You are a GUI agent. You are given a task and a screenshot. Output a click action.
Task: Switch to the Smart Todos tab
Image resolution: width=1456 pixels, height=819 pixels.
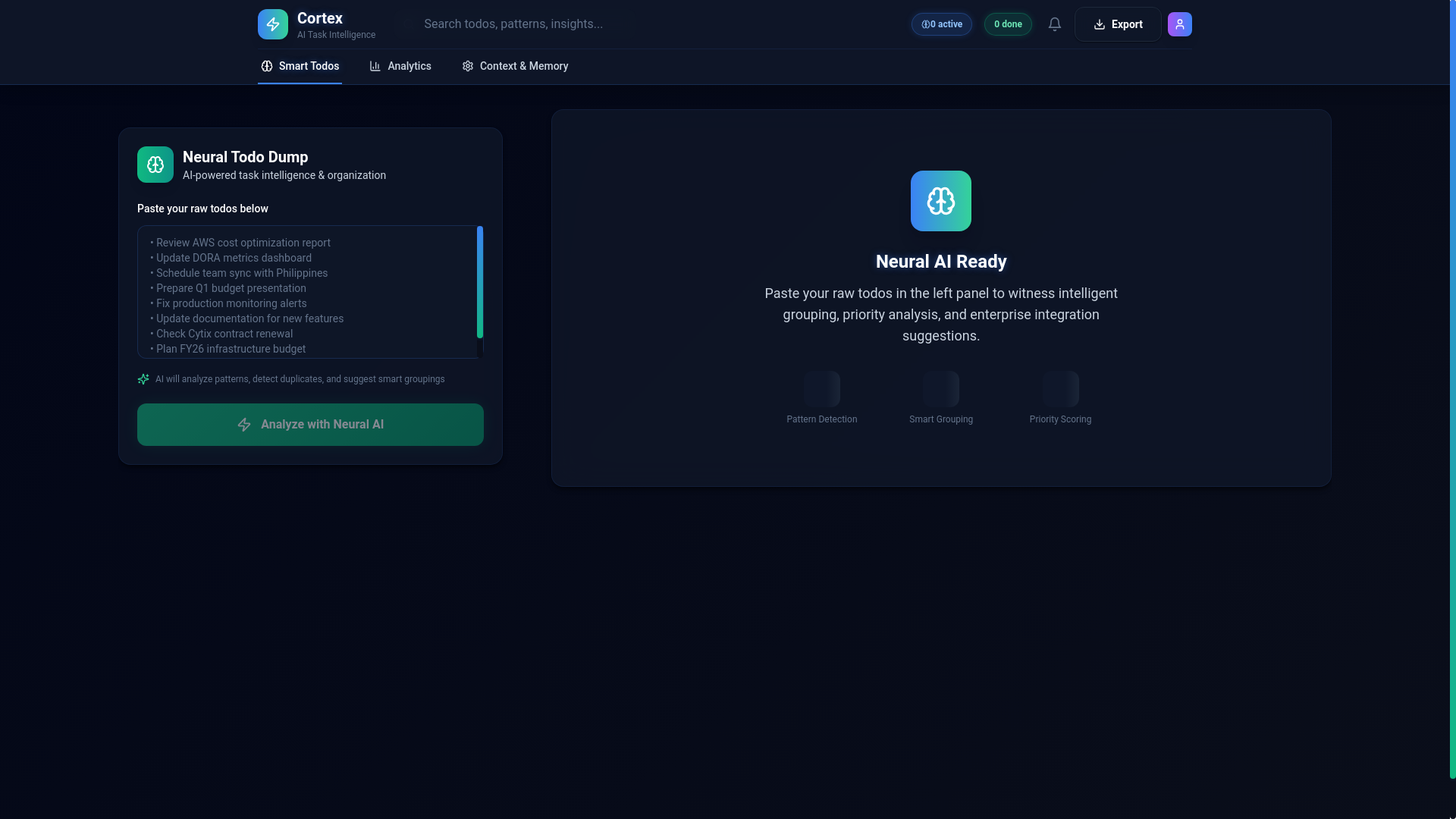coord(300,66)
